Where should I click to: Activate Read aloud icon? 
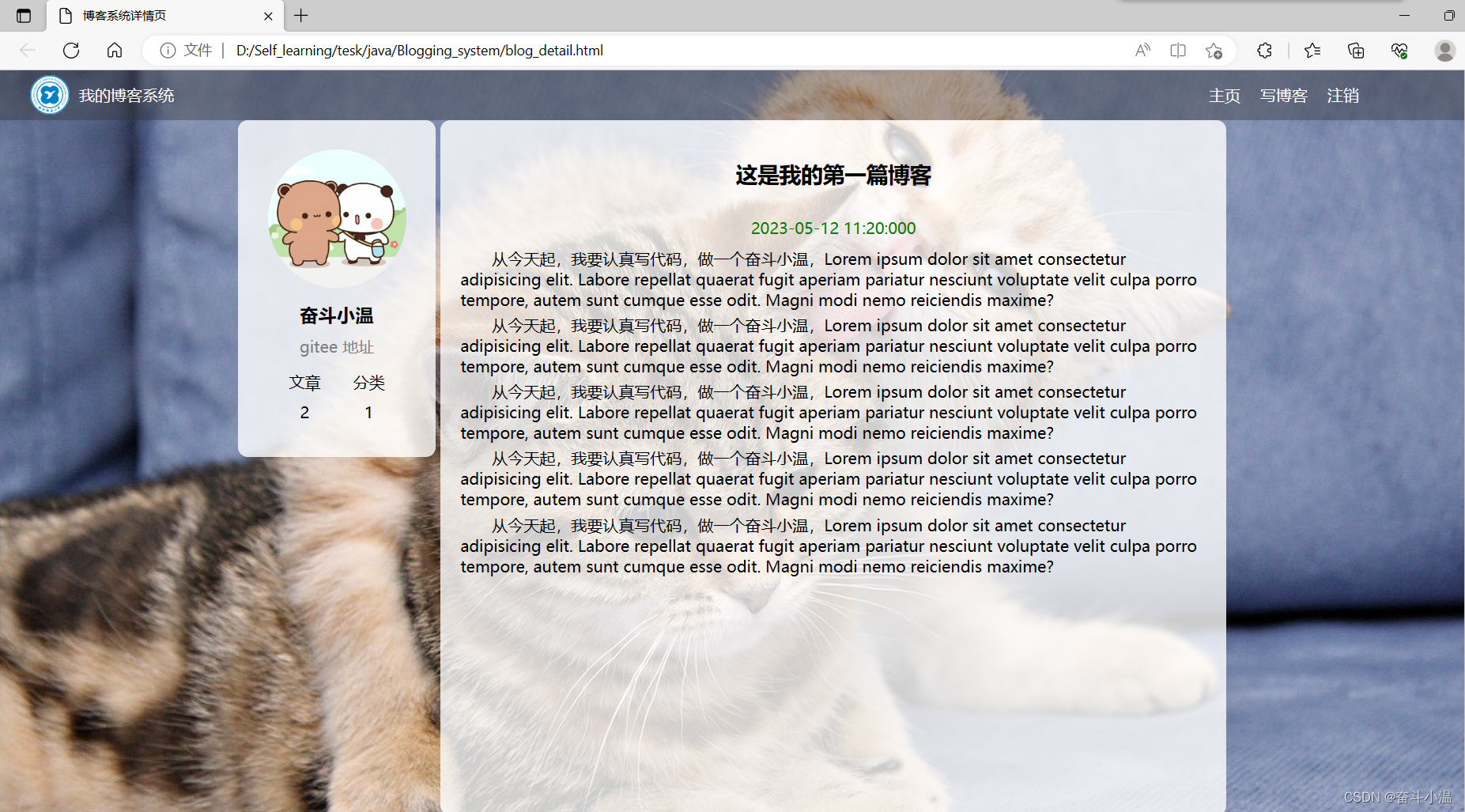[x=1142, y=51]
